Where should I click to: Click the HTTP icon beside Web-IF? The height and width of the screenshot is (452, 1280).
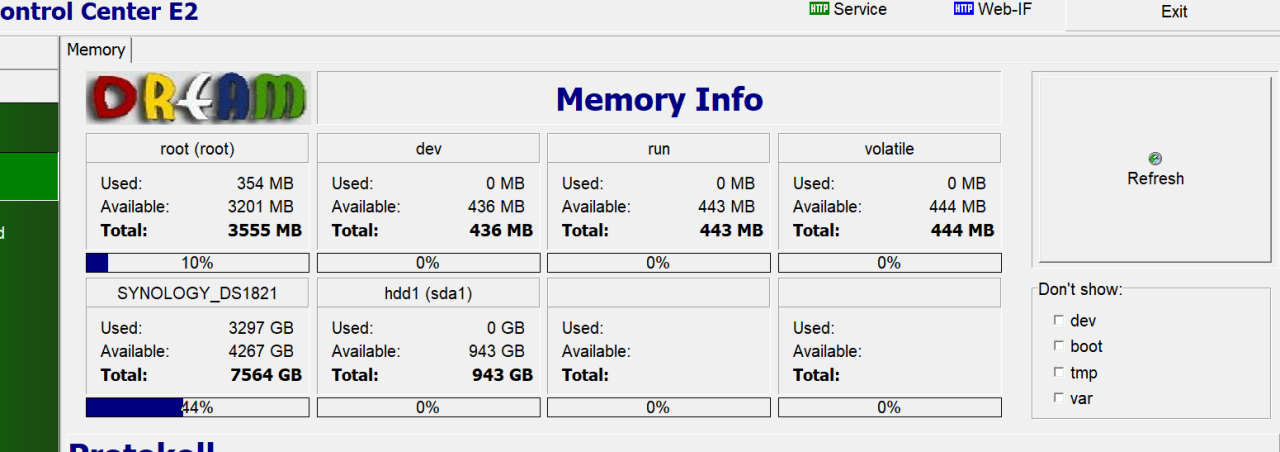pyautogui.click(x=963, y=9)
